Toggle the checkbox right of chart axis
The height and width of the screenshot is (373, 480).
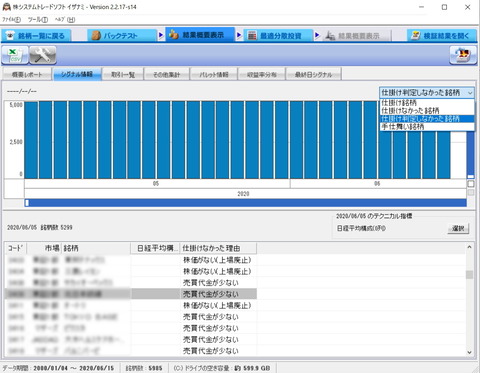tap(471, 184)
